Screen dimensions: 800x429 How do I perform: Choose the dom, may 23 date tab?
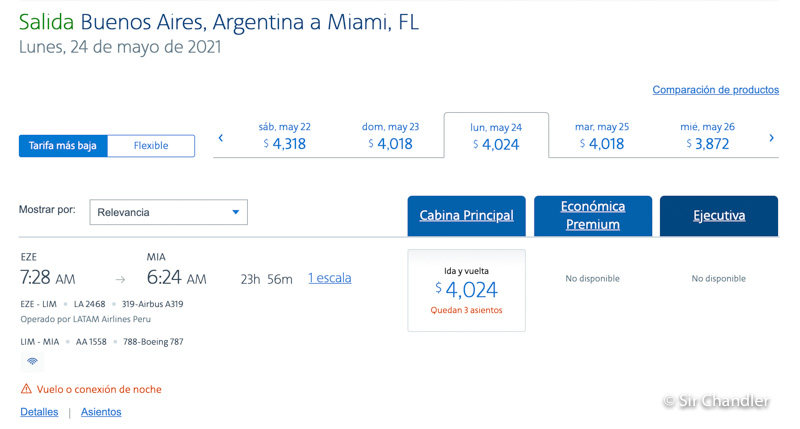pos(390,136)
